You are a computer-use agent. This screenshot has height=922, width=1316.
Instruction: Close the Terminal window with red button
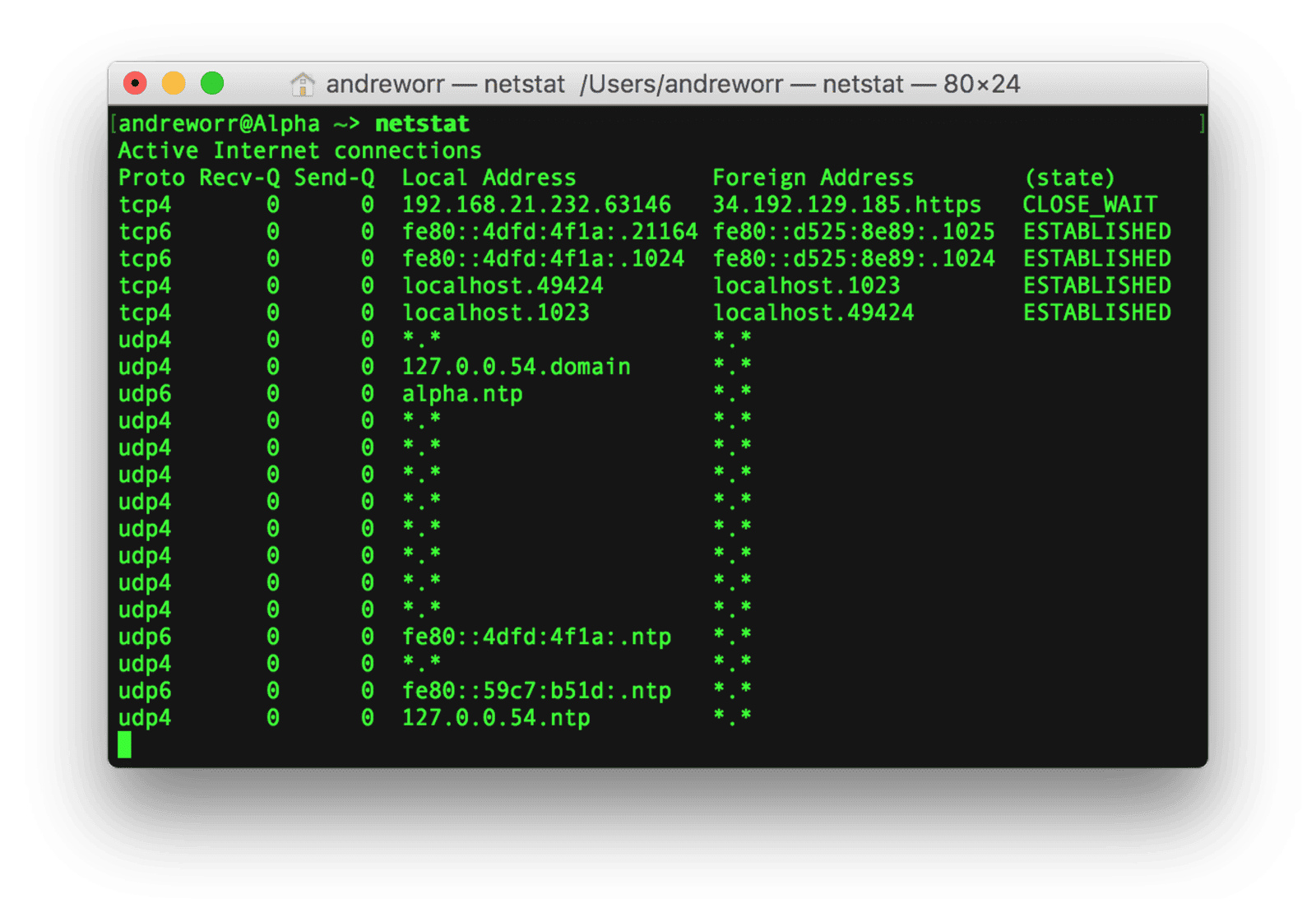coord(135,83)
